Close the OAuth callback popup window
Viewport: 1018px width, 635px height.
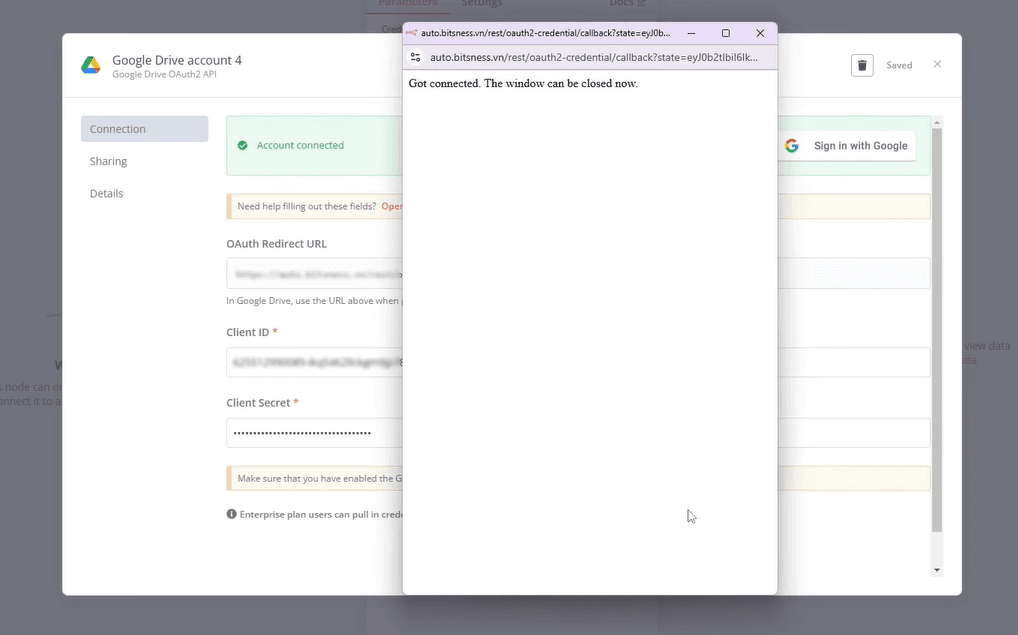(760, 33)
